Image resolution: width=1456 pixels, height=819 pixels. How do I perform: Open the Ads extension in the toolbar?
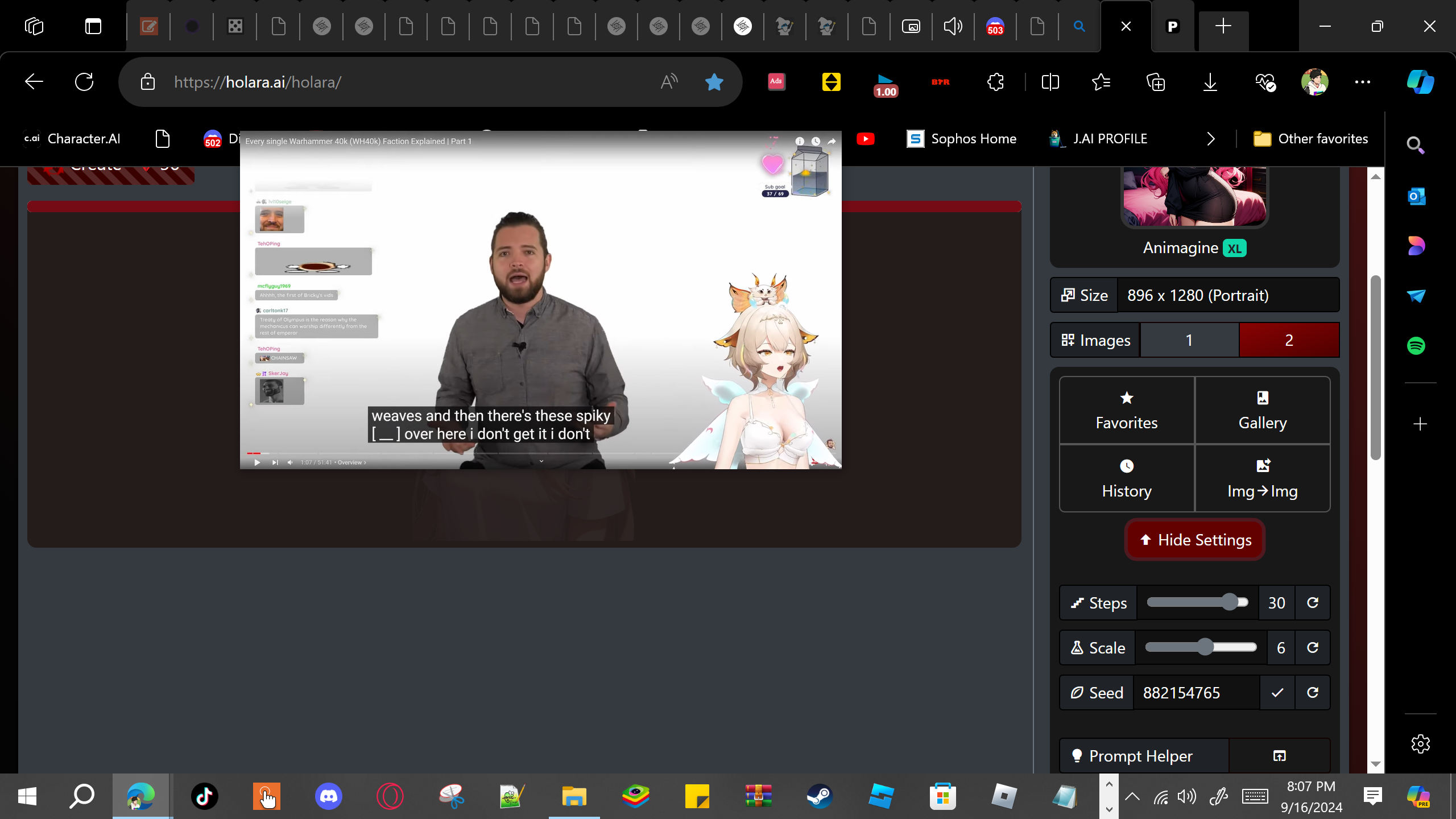(x=776, y=82)
